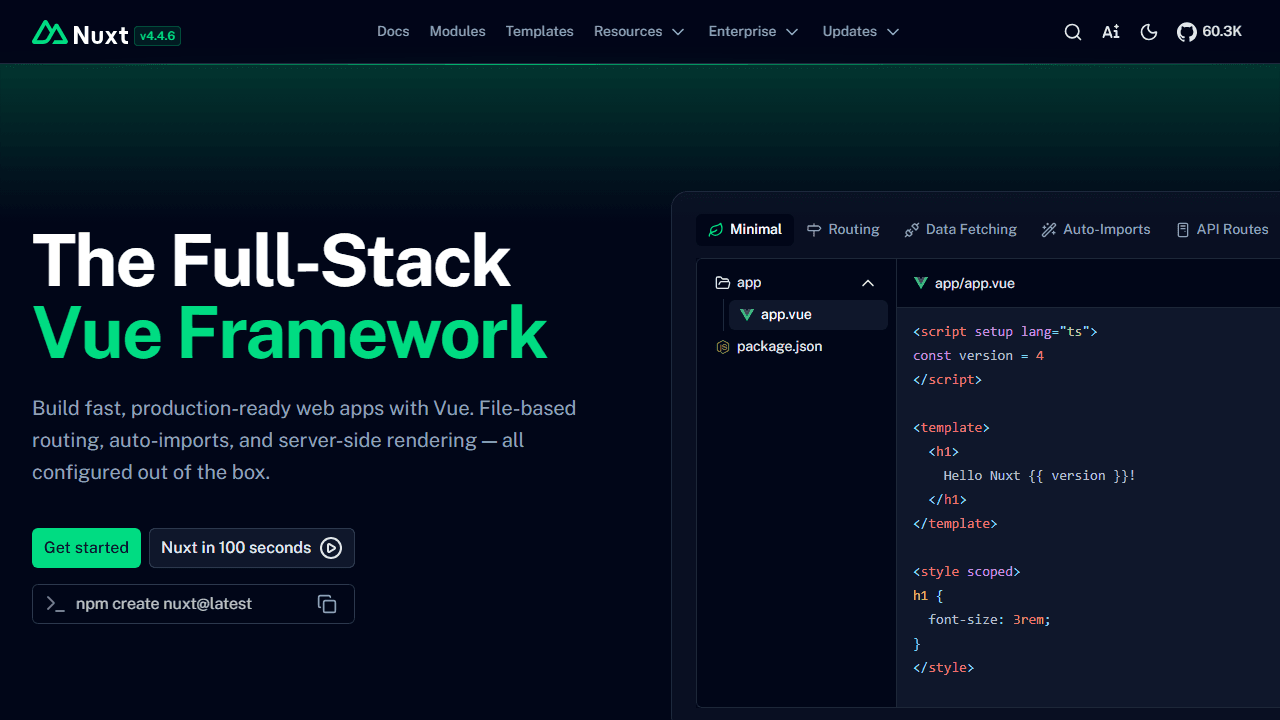Viewport: 1280px width, 720px height.
Task: Open the 60.3K GitHub stars link
Action: [1210, 32]
